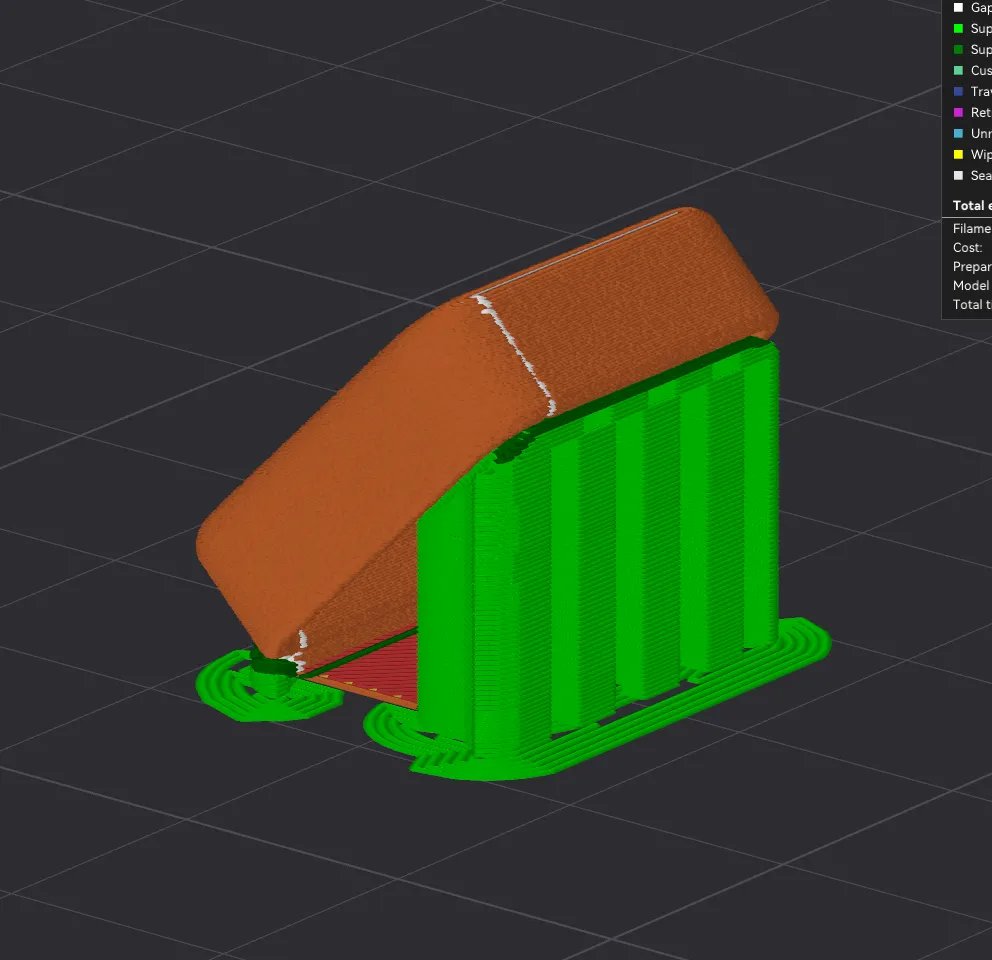Select the Cost row in the estimation panel
The image size is (992, 960).
pos(968,247)
